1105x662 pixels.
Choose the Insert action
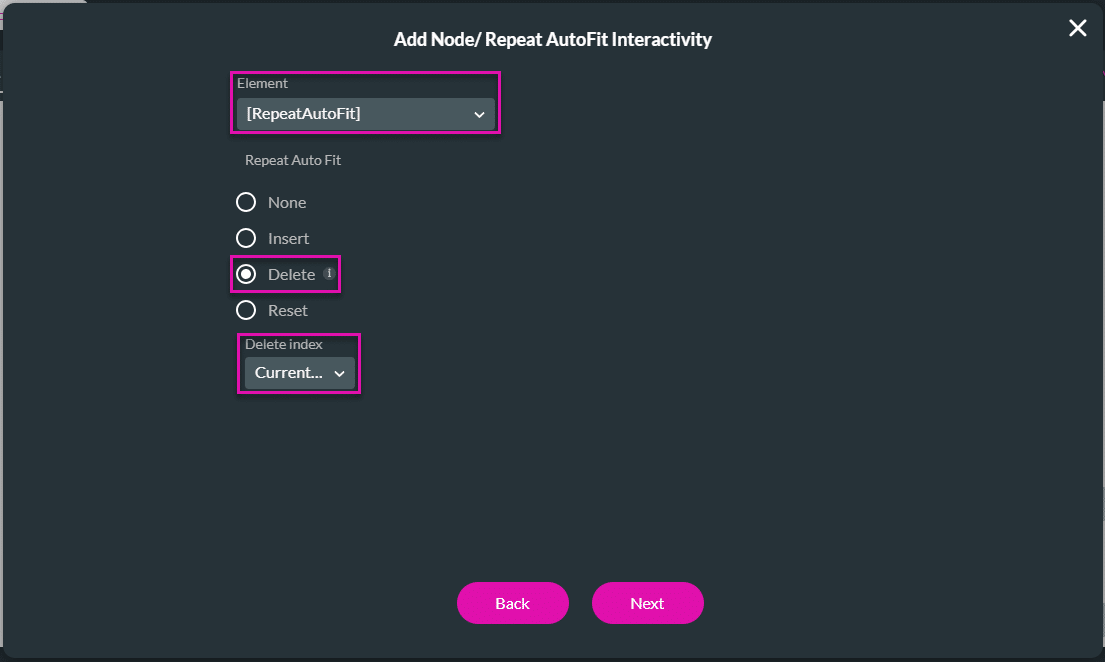[246, 238]
